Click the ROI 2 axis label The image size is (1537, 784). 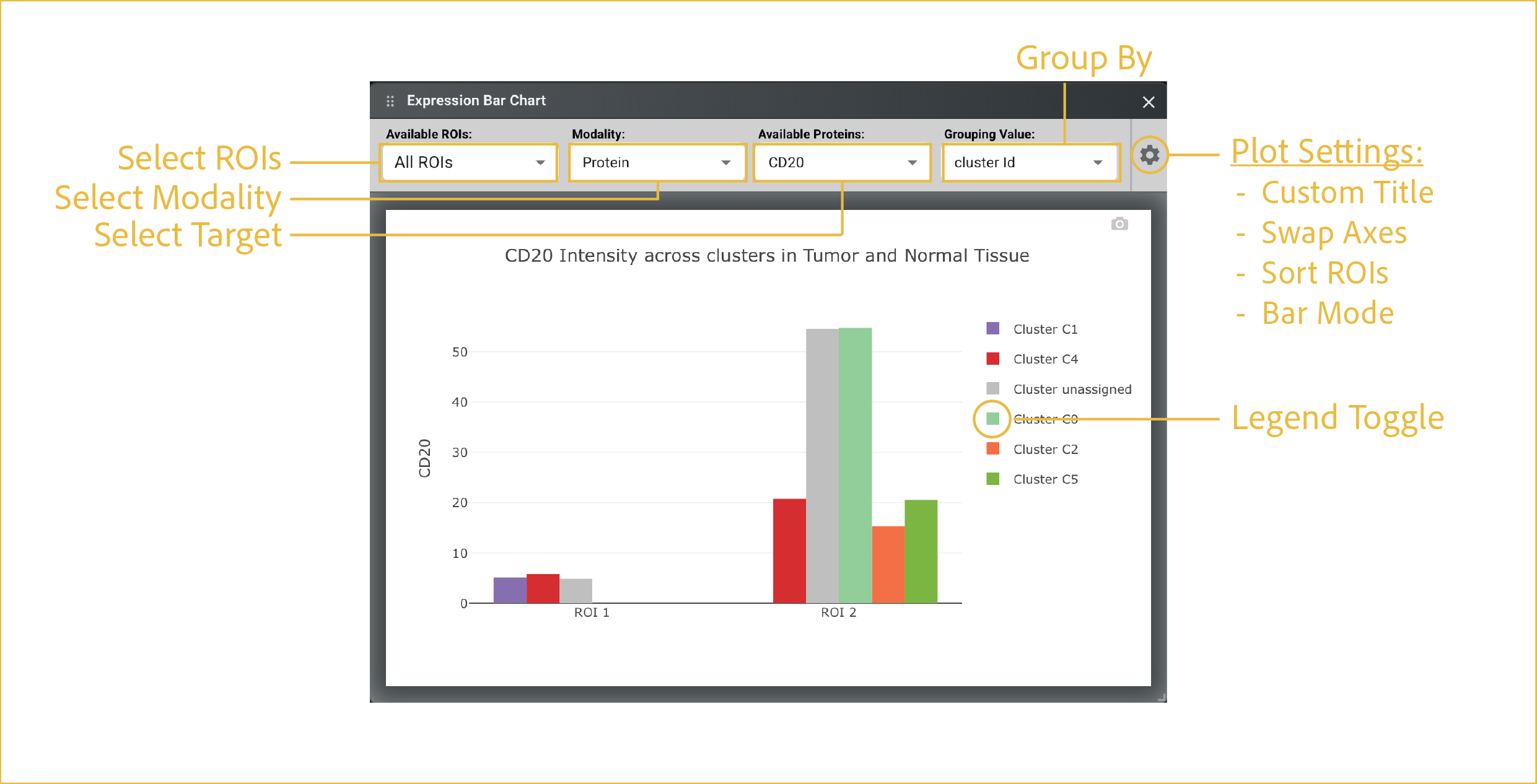(839, 612)
